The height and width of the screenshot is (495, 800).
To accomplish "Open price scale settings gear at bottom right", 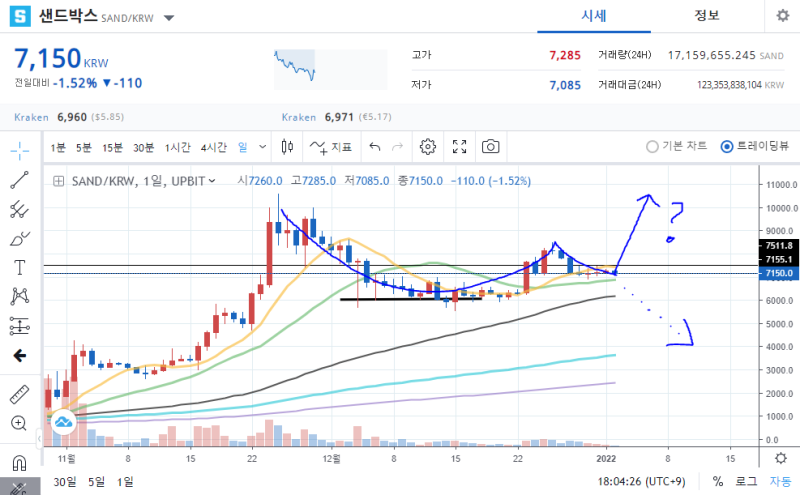I will coord(781,458).
